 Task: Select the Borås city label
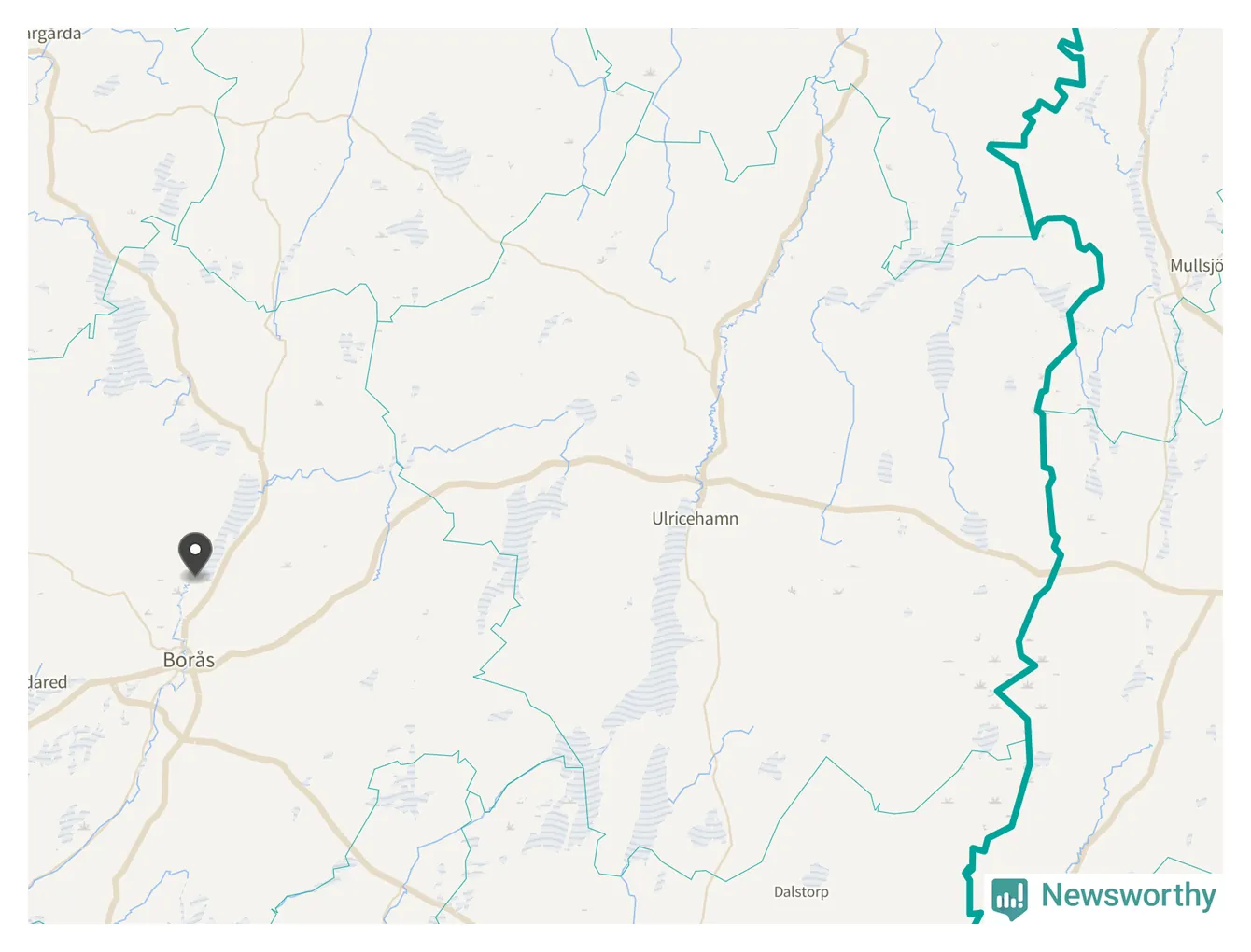(189, 660)
